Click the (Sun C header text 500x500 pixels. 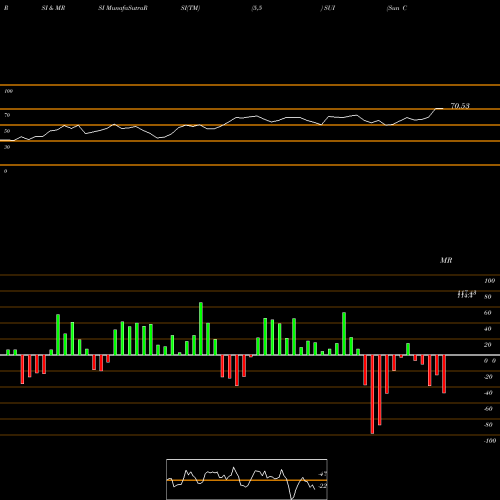click(397, 8)
